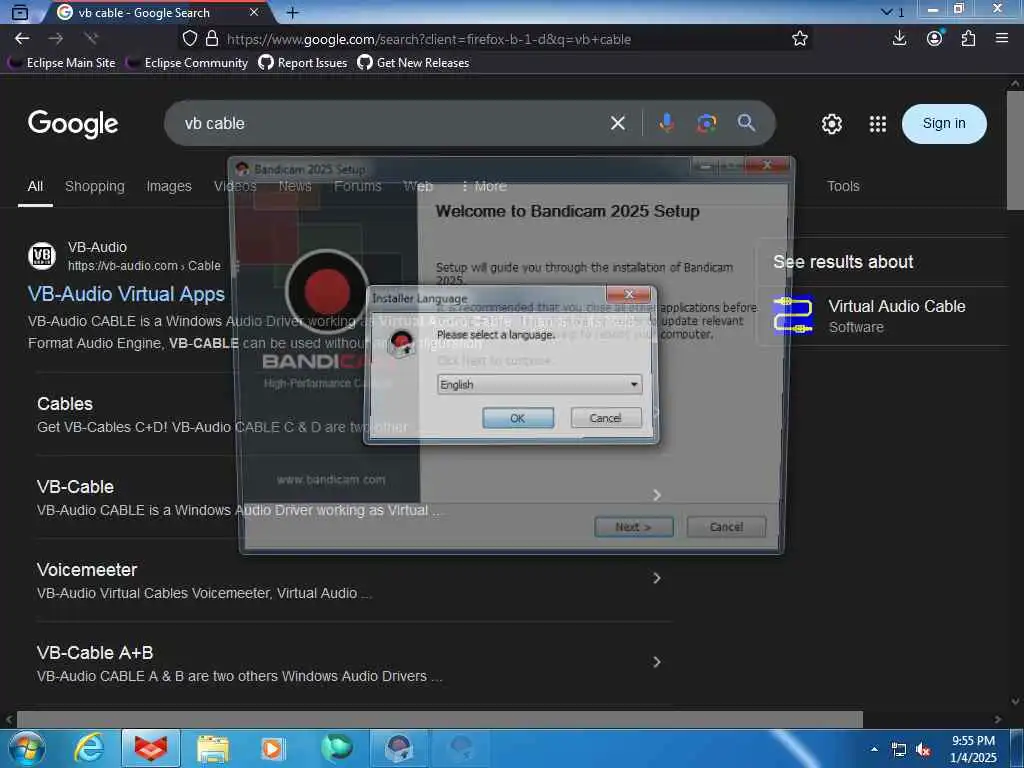Viewport: 1024px width, 768px height.
Task: Select the Shopping results tab
Action: click(x=95, y=186)
